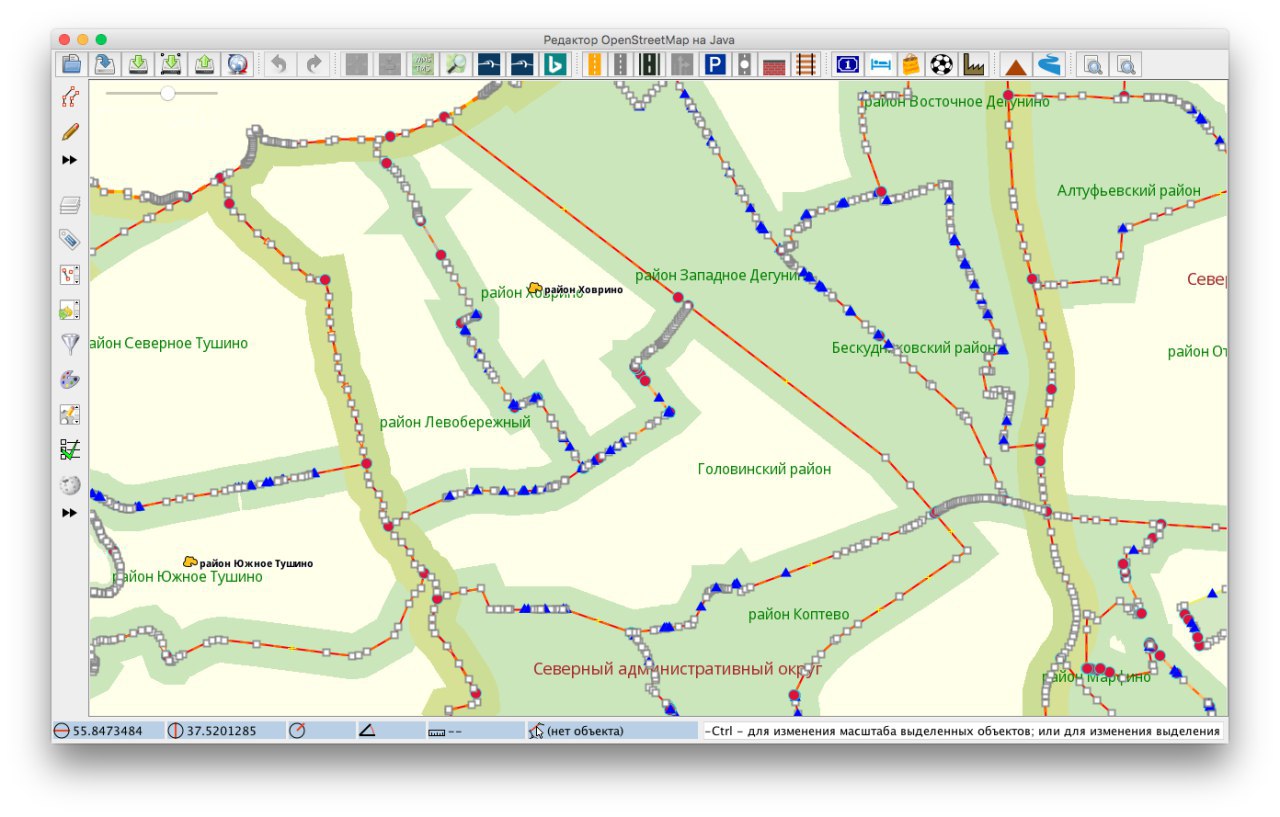Open search with the magnifier icon

[x=456, y=64]
